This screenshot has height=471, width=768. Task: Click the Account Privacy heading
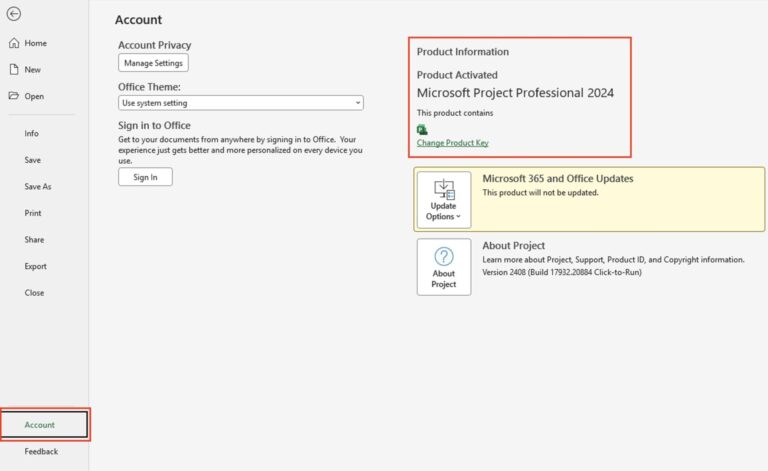pos(154,45)
